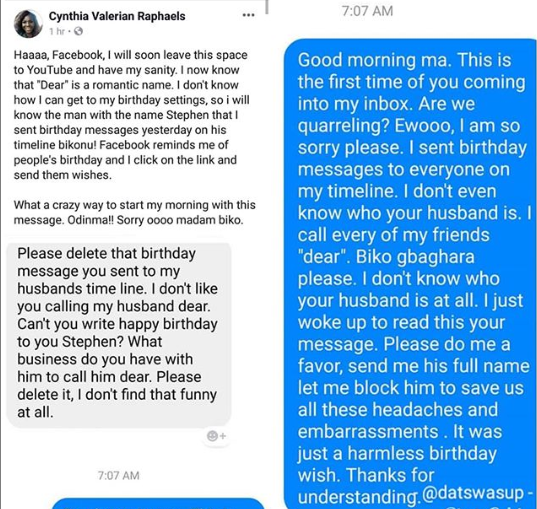The height and width of the screenshot is (509, 537).
Task: Click the 'What a crazy way' paragraph
Action: pyautogui.click(x=134, y=212)
